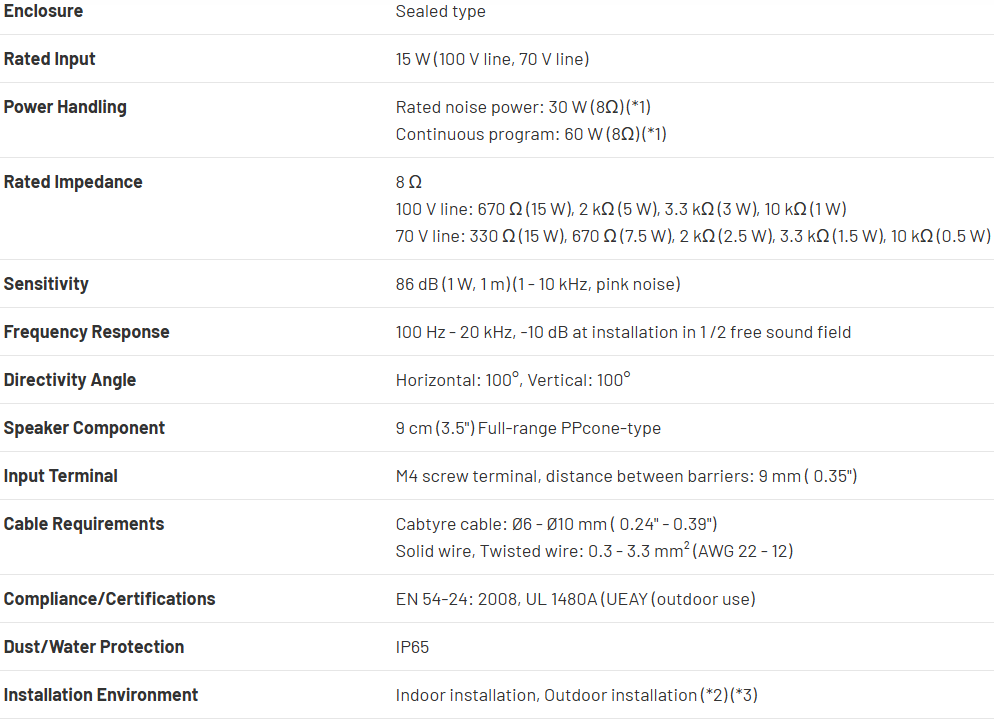The image size is (994, 725).
Task: Select the Power Handling heading
Action: [65, 107]
